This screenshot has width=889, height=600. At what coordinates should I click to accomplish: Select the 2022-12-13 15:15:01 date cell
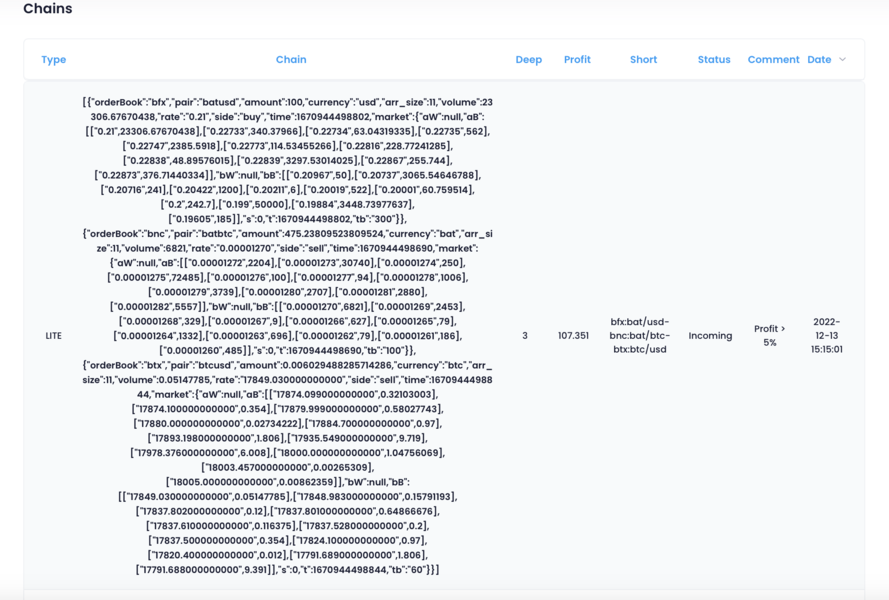point(827,336)
